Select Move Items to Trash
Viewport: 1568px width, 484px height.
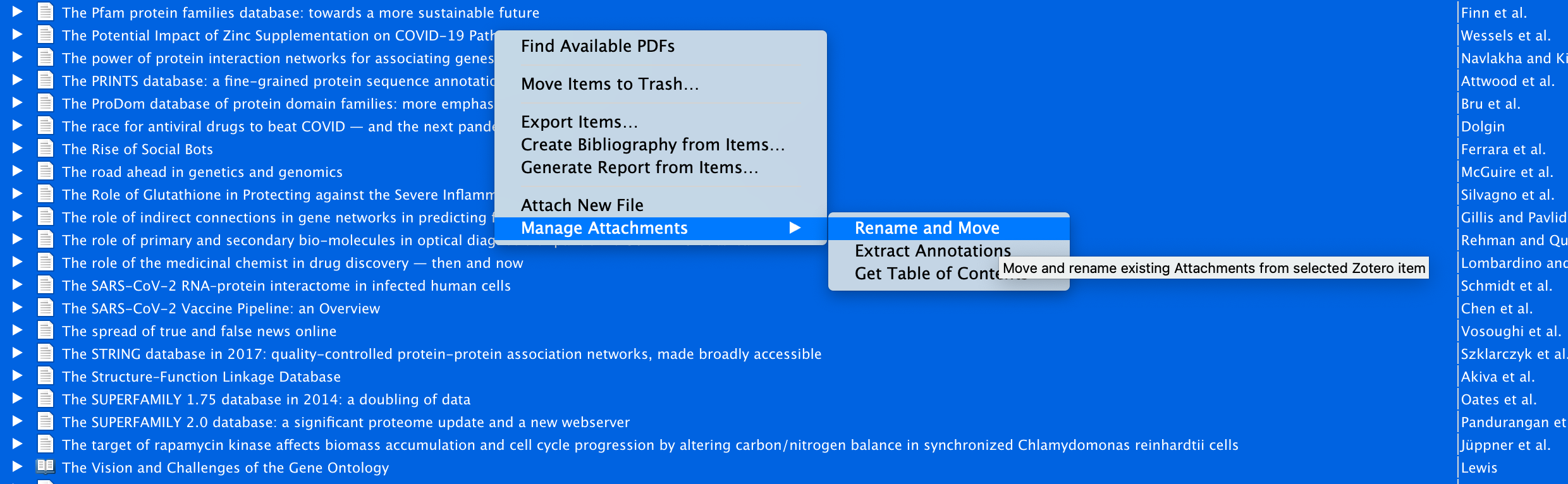[x=609, y=84]
